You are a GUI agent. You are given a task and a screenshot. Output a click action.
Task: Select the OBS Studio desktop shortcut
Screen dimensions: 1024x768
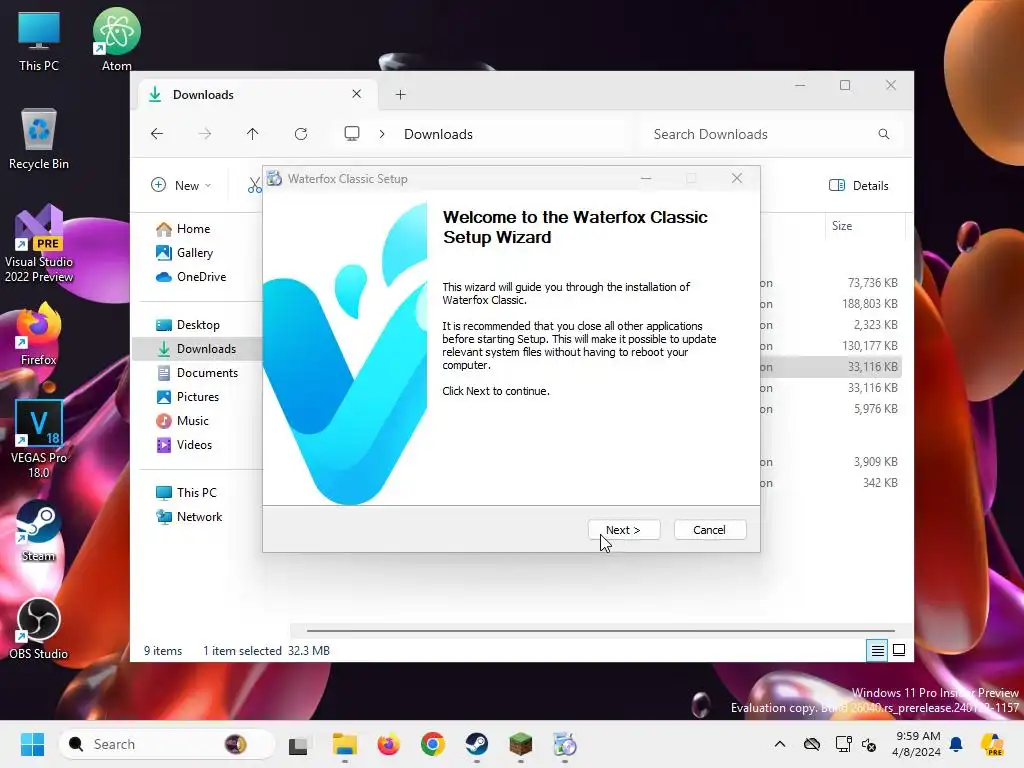(x=39, y=628)
